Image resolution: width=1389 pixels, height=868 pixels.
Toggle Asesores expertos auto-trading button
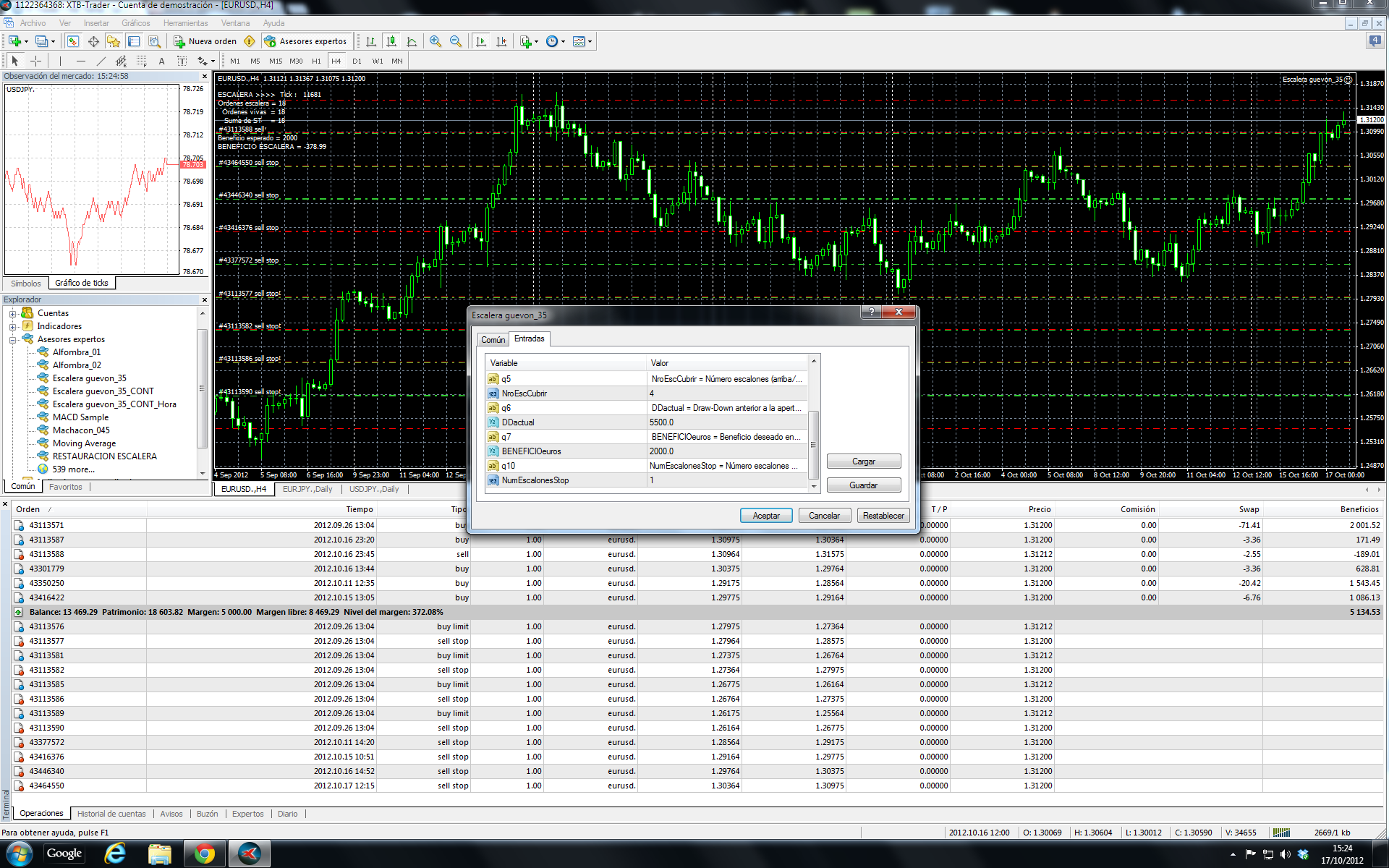[306, 41]
